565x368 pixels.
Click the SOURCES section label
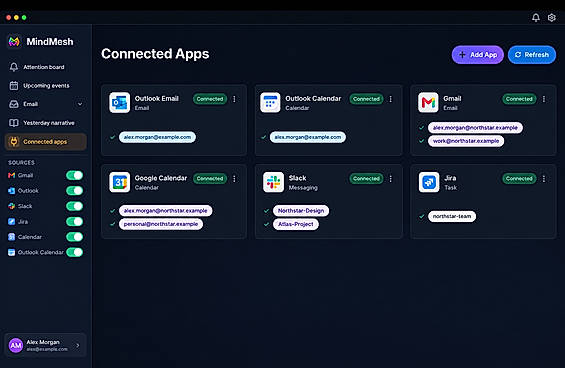pyautogui.click(x=21, y=163)
